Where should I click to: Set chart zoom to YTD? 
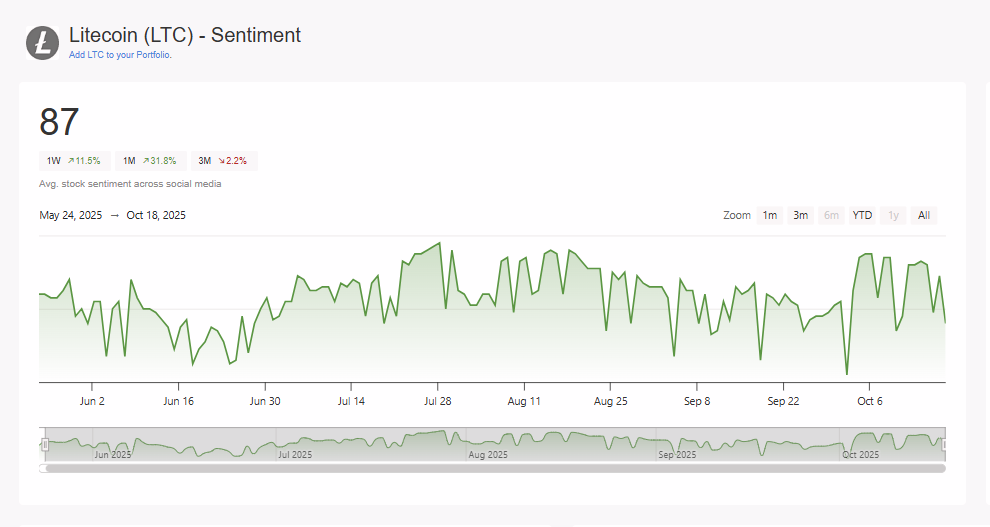tap(862, 215)
